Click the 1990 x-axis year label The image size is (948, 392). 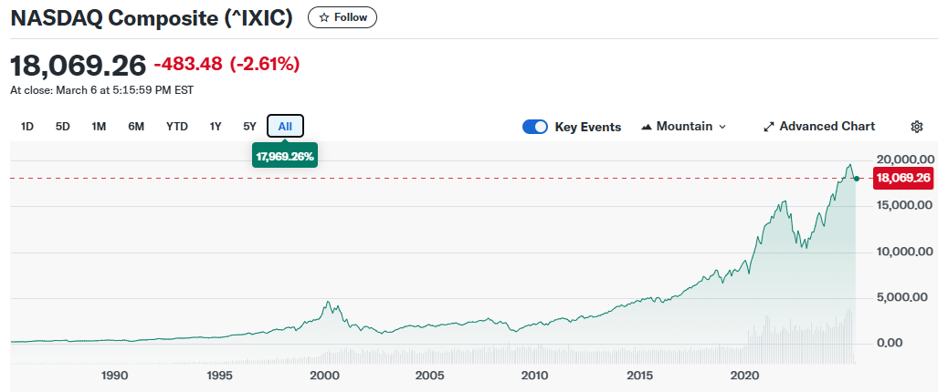[x=114, y=376]
